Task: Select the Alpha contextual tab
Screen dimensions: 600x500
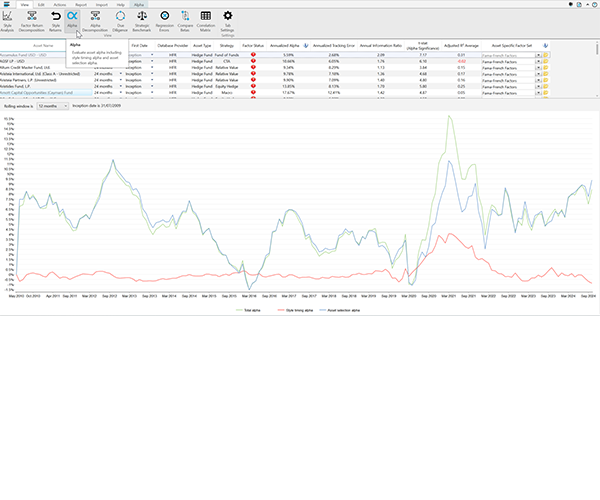Action: tap(139, 5)
